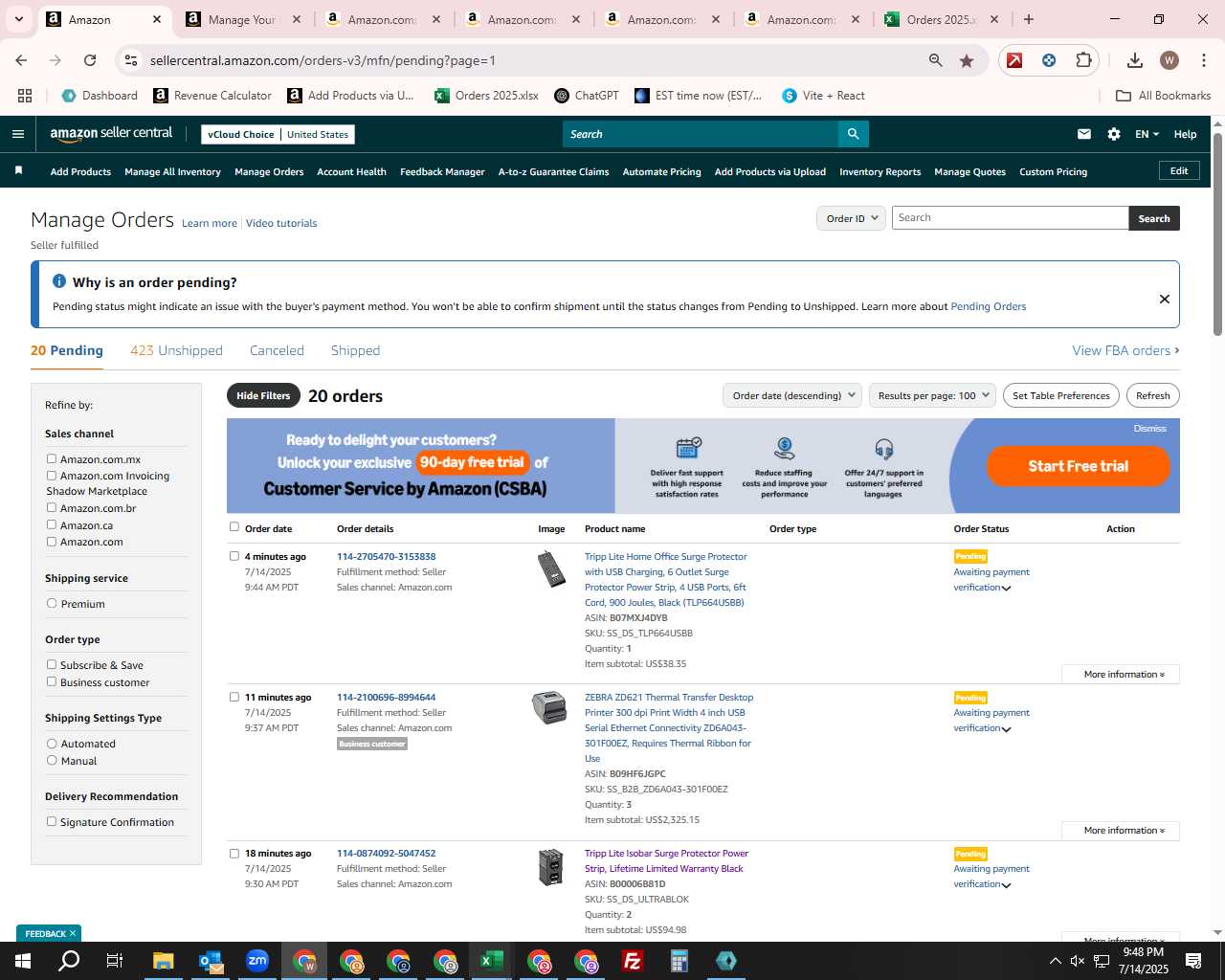Click the browser zoom magnifier icon
Image resolution: width=1225 pixels, height=980 pixels.
(x=936, y=60)
